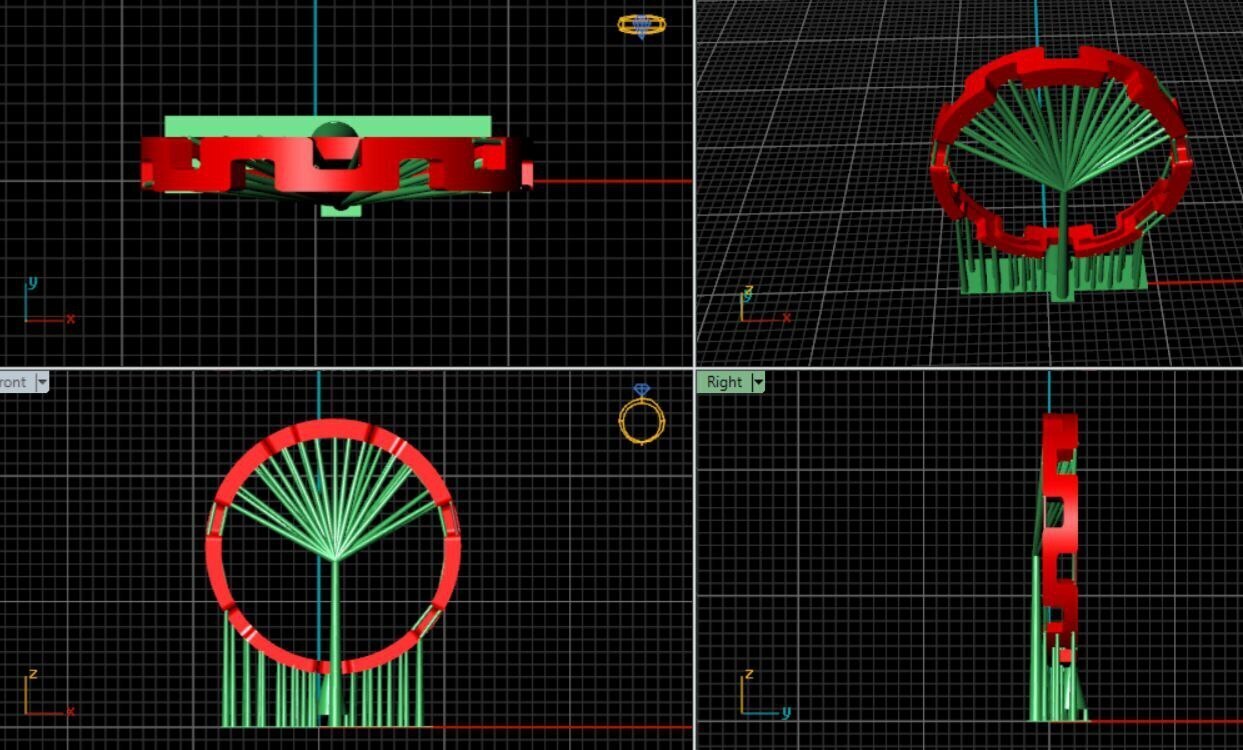Image resolution: width=1243 pixels, height=750 pixels.
Task: Click the XZ axis indicator in the Front viewport
Action: 47,696
